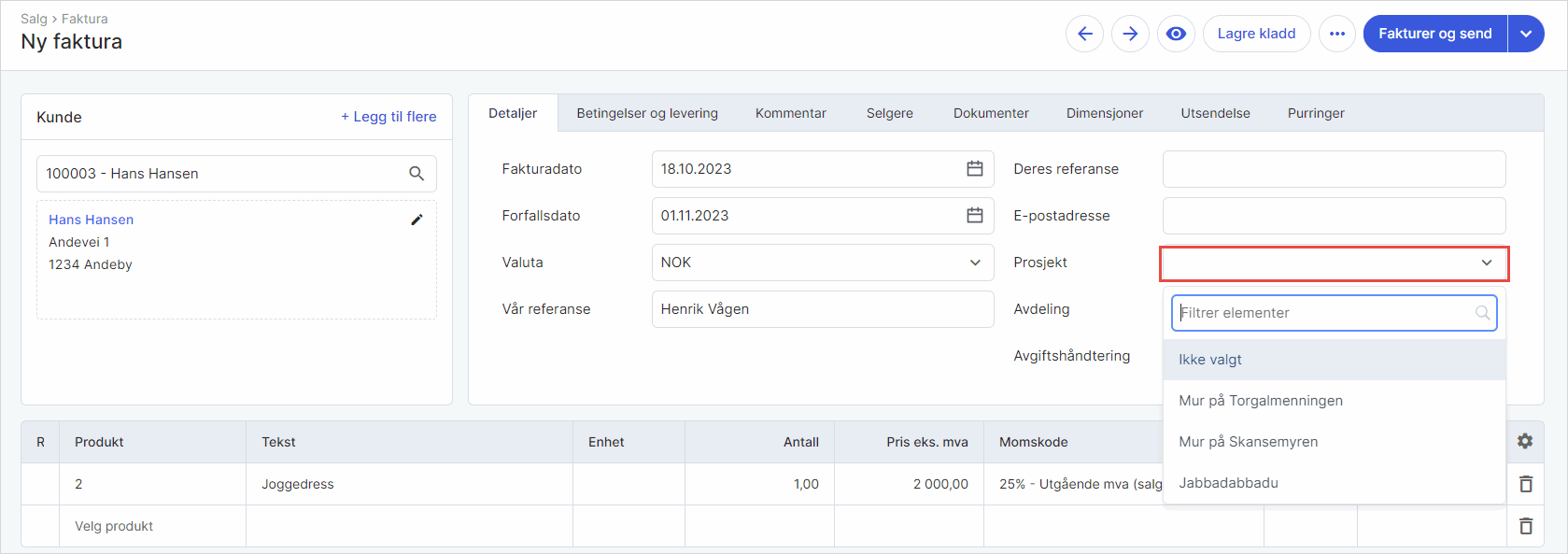Image resolution: width=1568 pixels, height=554 pixels.
Task: Collapse the Prosjekt dropdown chevron
Action: click(x=1487, y=263)
